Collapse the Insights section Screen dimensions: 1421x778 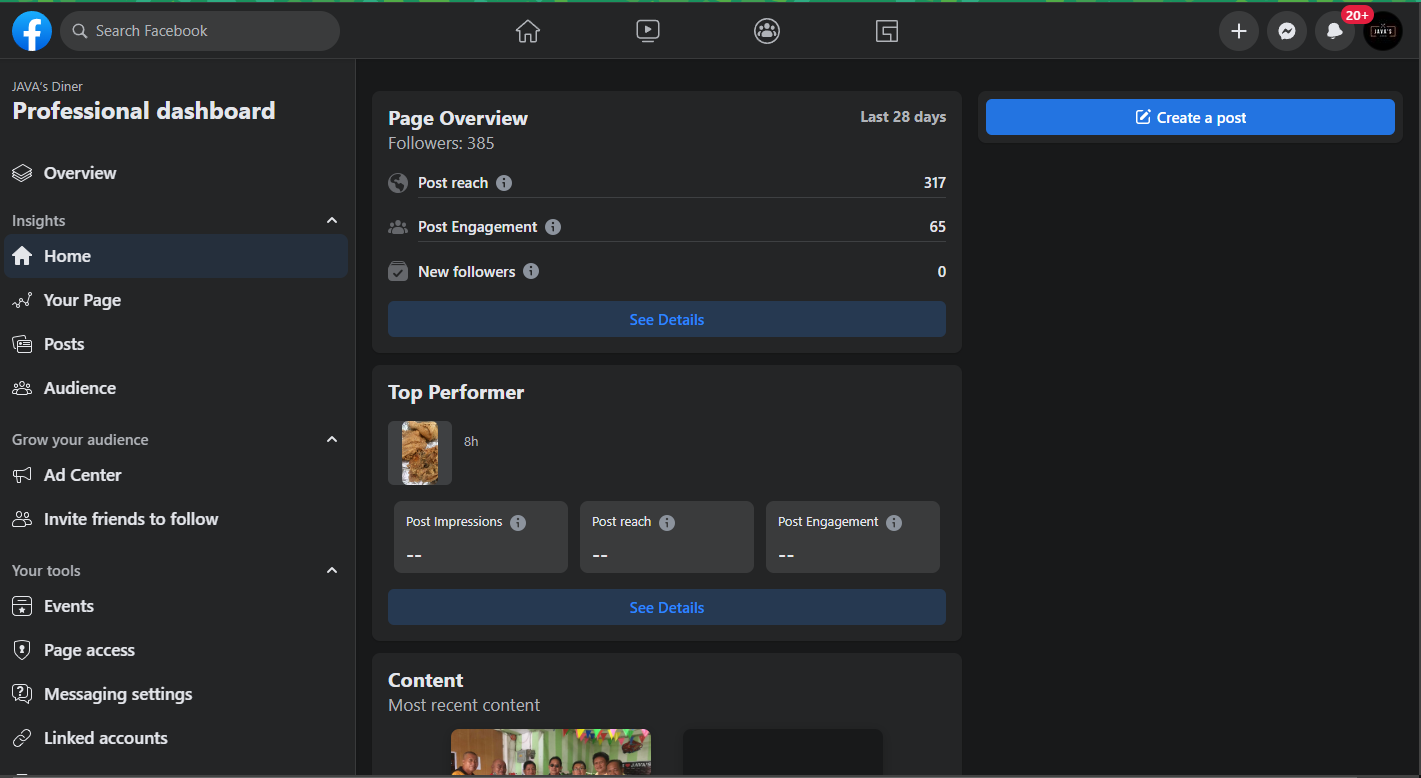click(x=332, y=220)
